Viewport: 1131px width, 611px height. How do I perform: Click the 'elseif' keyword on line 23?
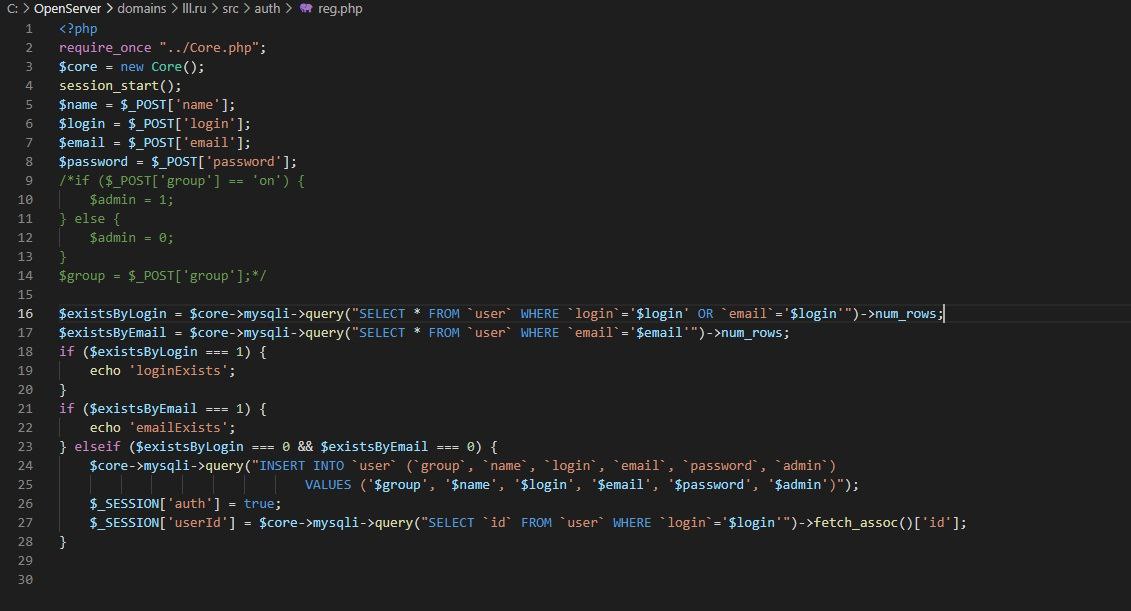[x=97, y=447]
